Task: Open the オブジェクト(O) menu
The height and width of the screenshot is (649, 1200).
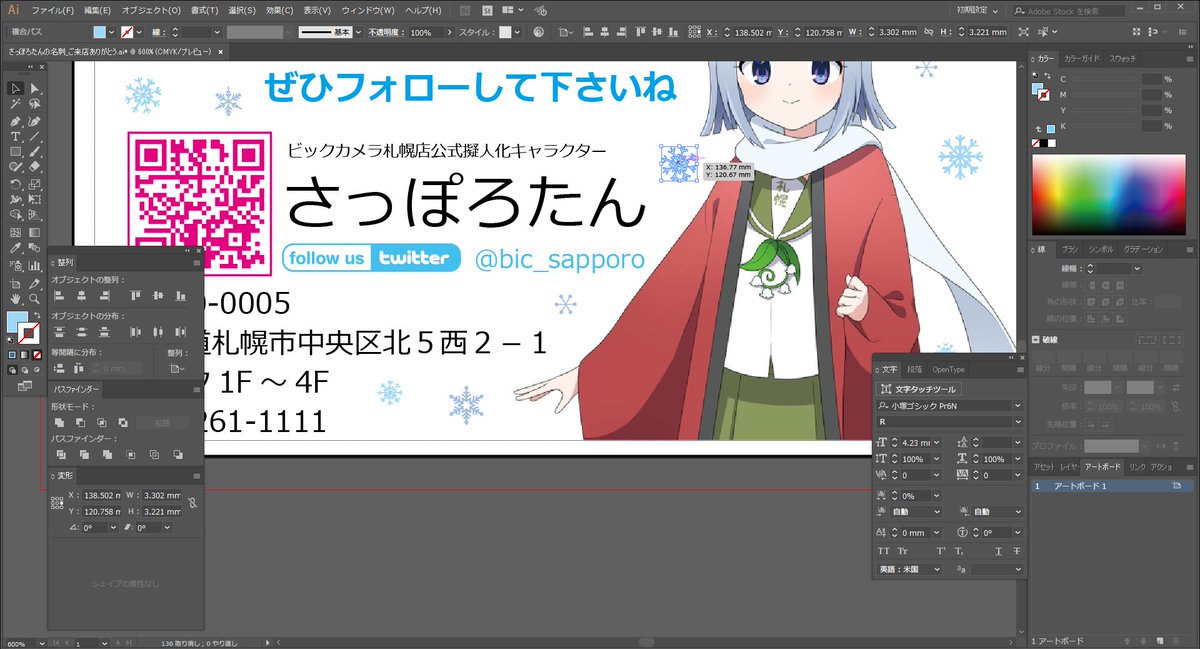Action: coord(151,10)
